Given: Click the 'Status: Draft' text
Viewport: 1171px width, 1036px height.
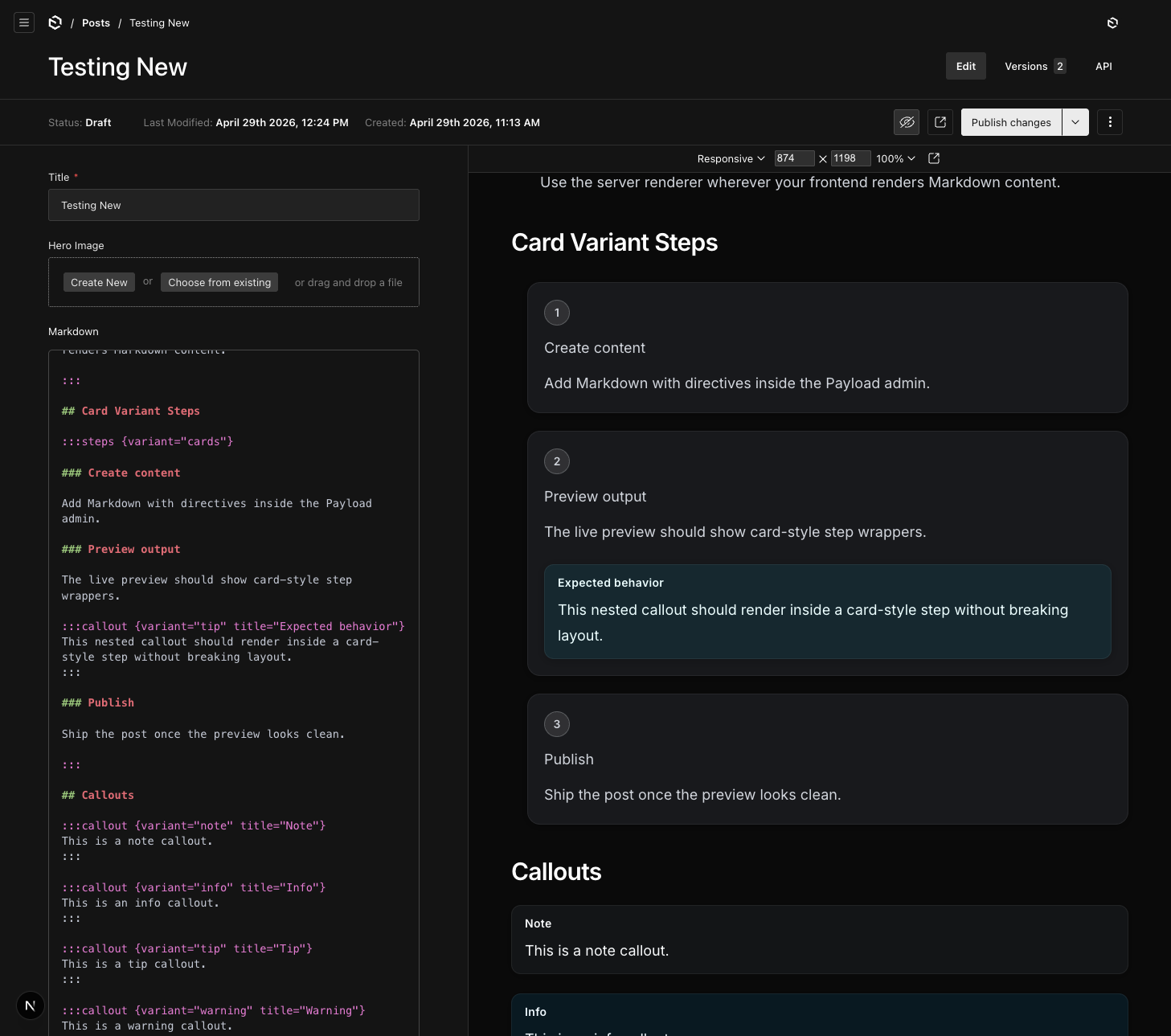Looking at the screenshot, I should pyautogui.click(x=80, y=122).
